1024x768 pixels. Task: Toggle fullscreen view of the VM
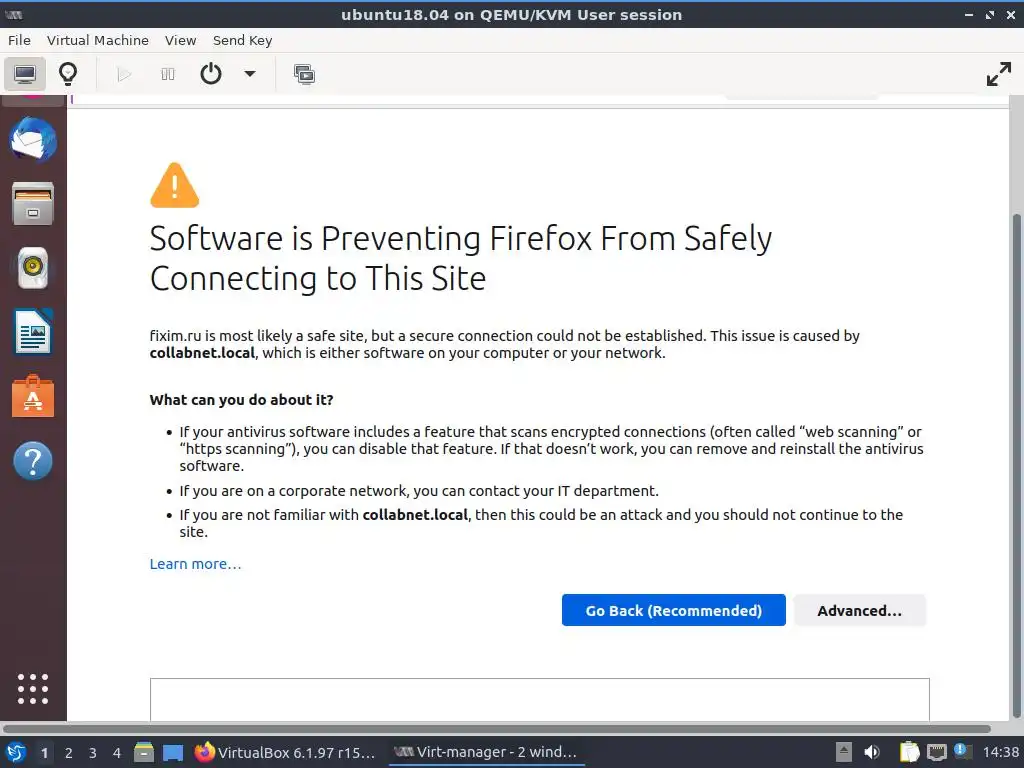998,74
